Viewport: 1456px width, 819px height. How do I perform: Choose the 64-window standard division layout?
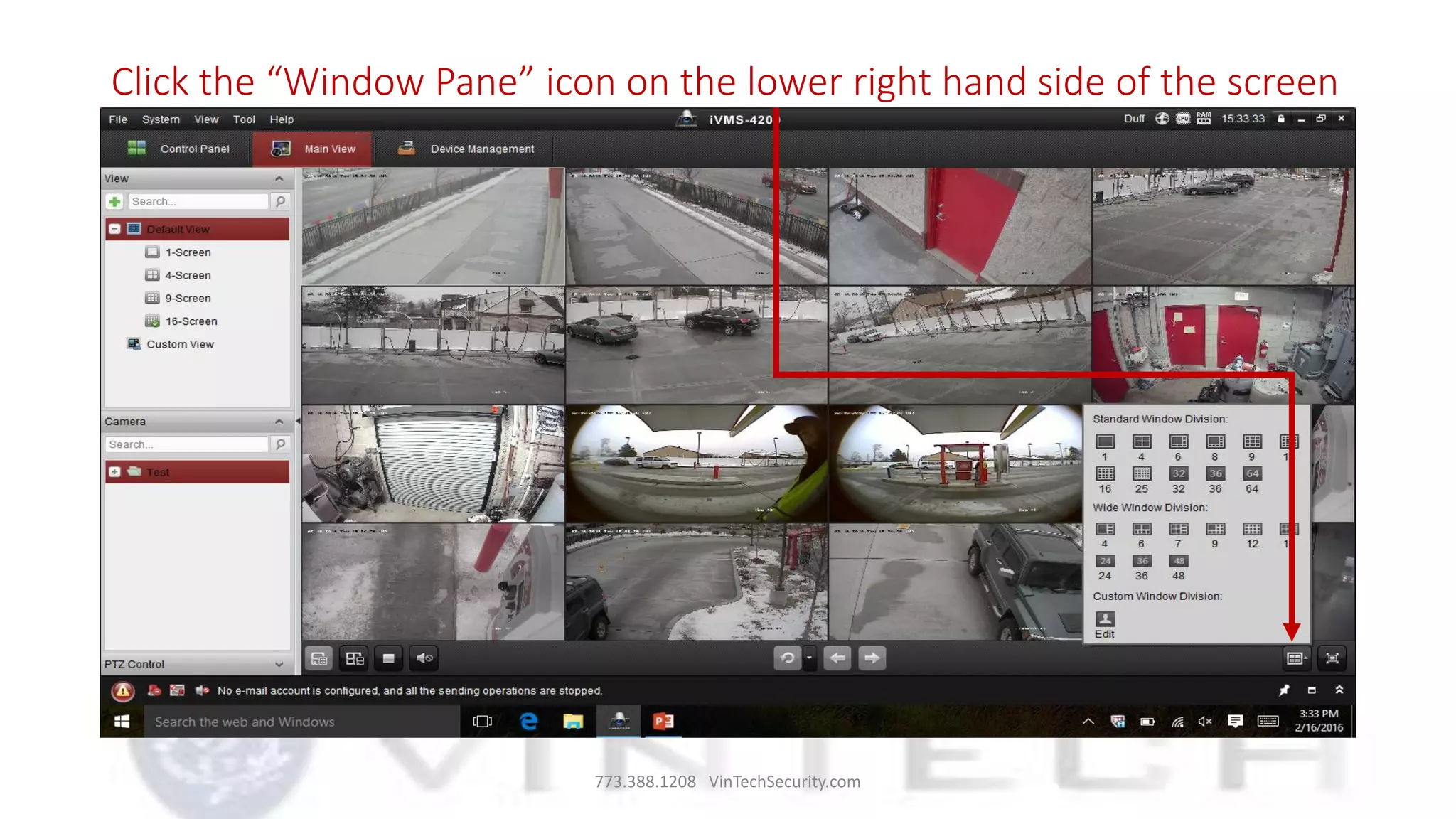point(1252,473)
